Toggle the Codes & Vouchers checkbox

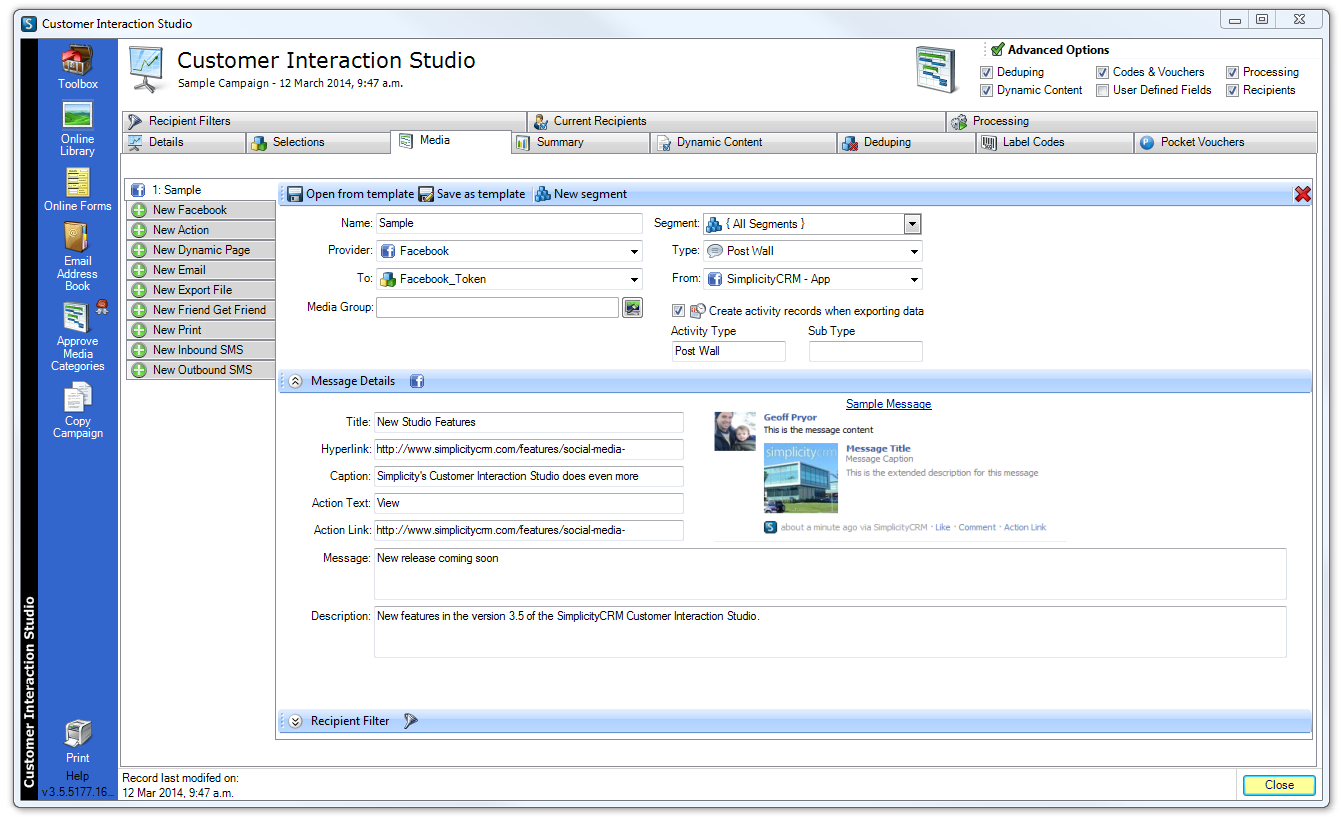point(1102,72)
